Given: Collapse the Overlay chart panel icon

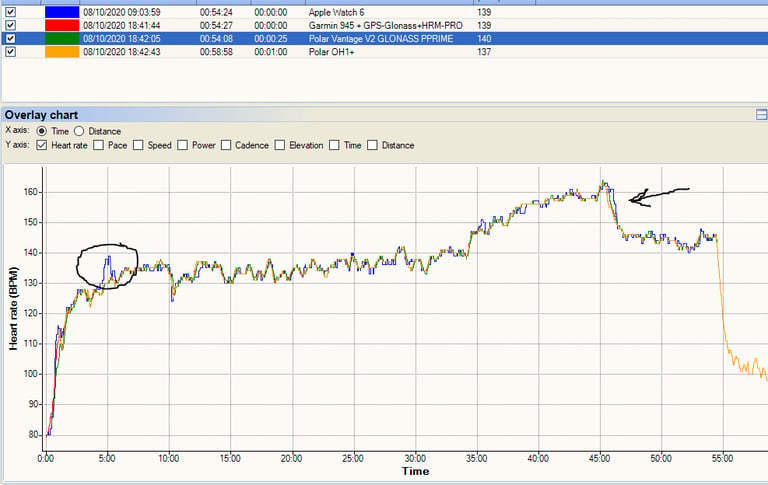Looking at the screenshot, I should pyautogui.click(x=762, y=115).
